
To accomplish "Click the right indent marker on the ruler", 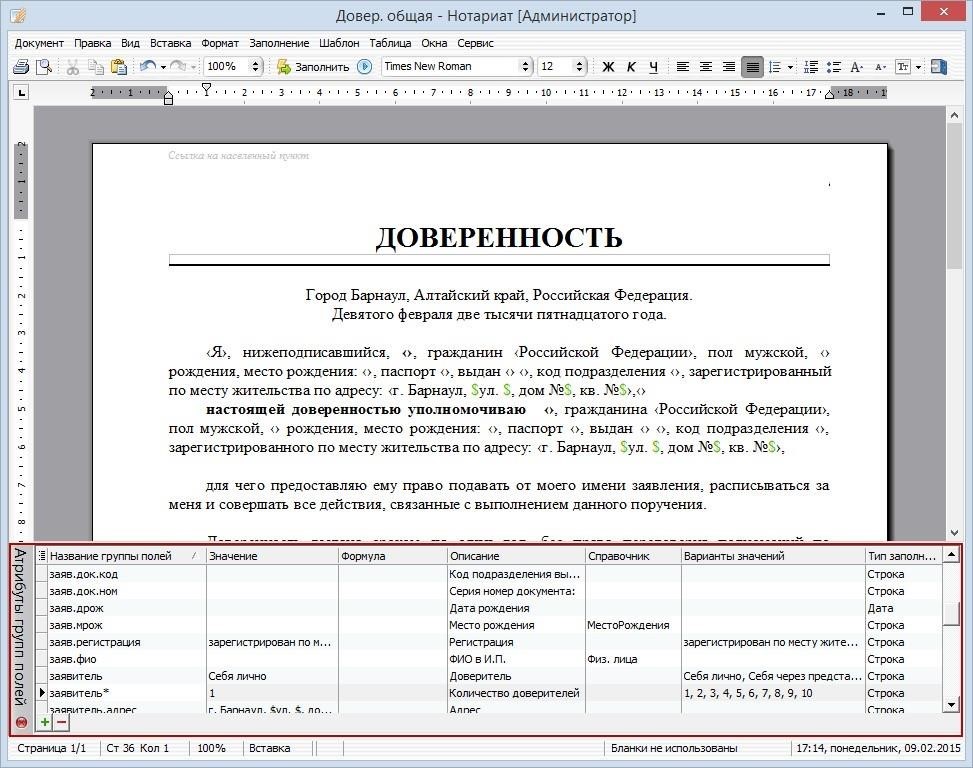I will 829,95.
